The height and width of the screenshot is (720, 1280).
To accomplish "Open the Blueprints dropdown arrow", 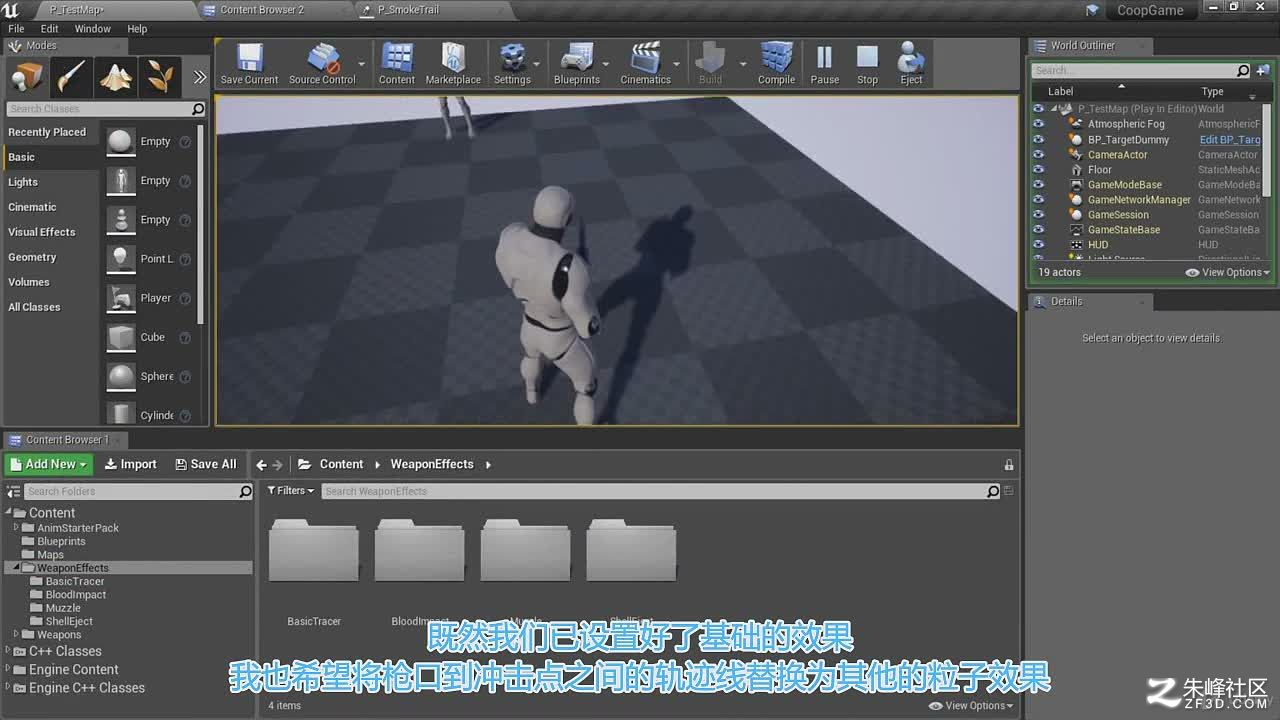I will tap(606, 64).
